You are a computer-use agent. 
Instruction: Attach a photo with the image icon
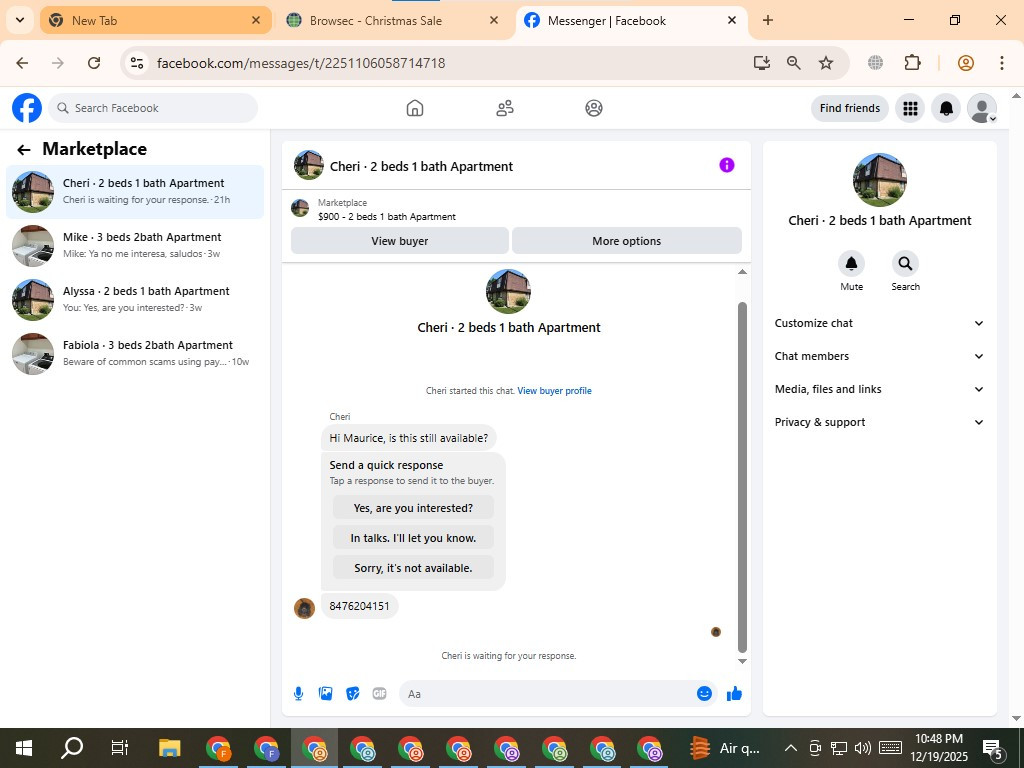coord(325,694)
